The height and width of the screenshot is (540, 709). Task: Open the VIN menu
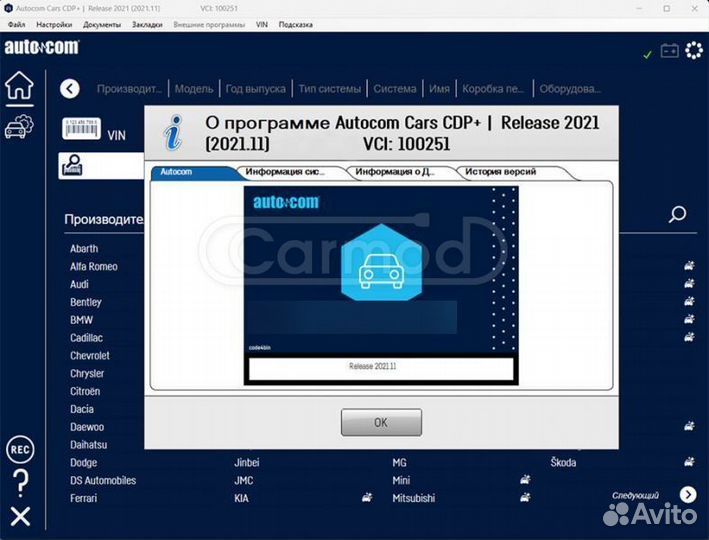click(262, 24)
